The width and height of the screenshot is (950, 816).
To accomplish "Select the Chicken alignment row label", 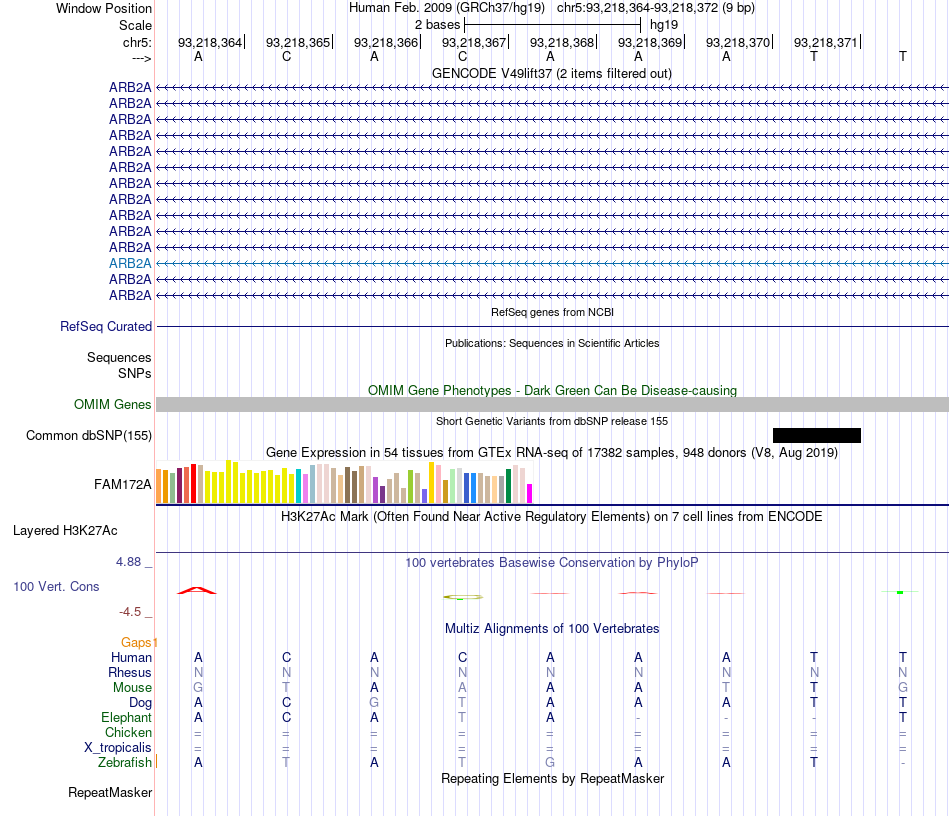I will tap(128, 732).
